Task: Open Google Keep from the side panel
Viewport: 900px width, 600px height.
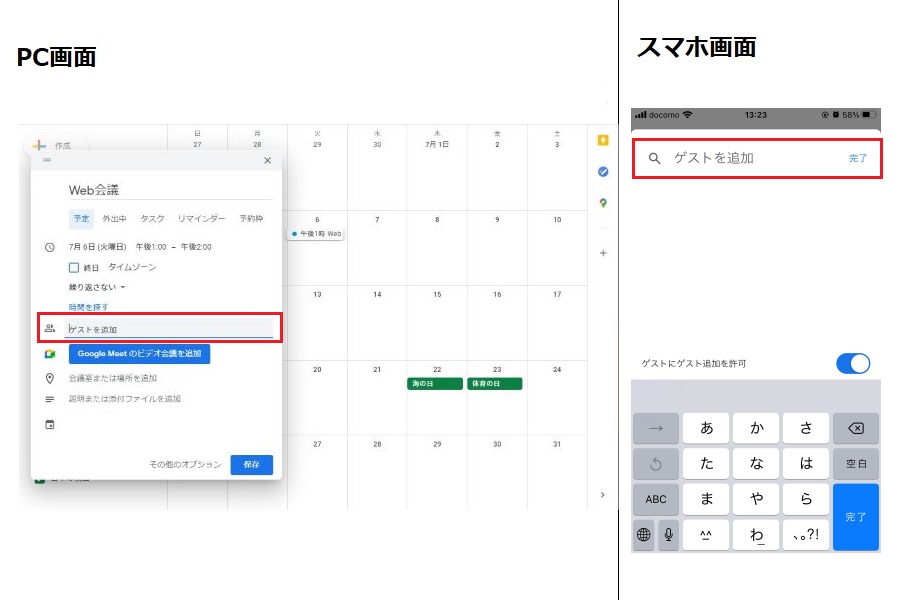Action: click(603, 140)
